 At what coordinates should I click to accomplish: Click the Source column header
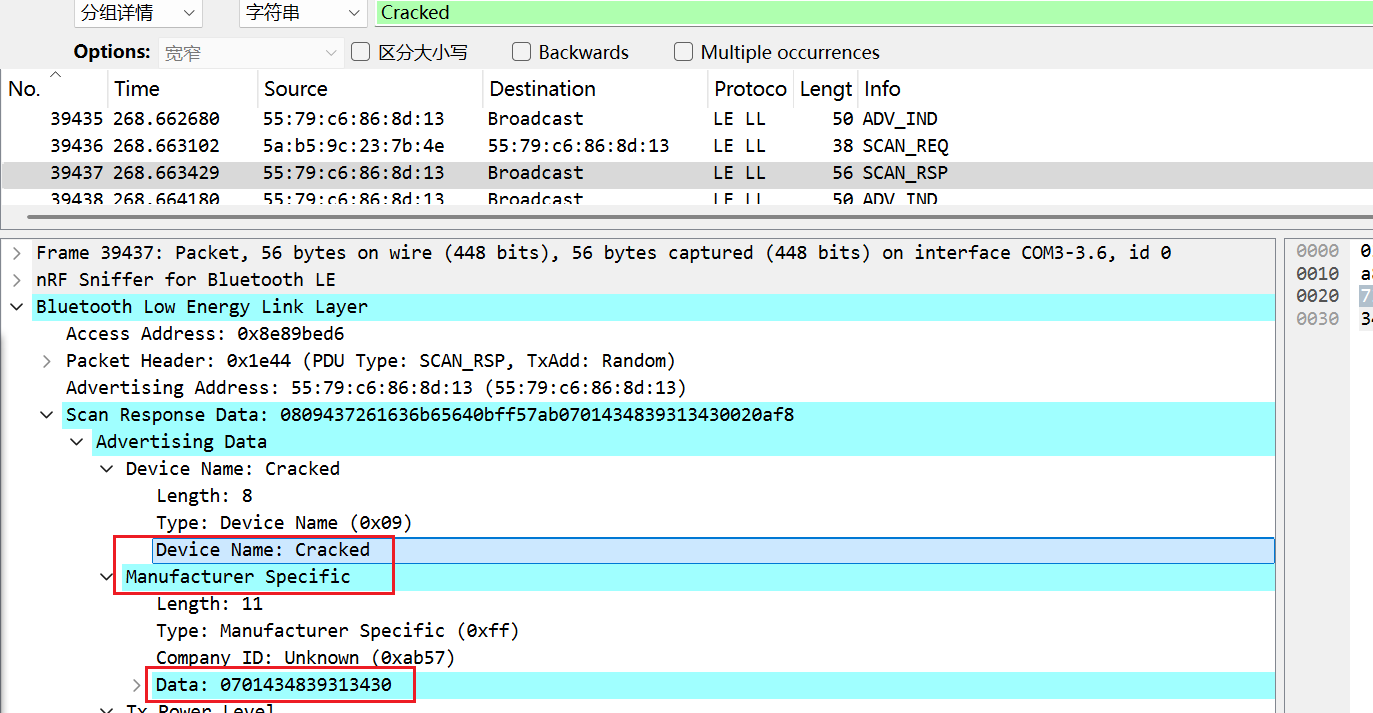(295, 89)
